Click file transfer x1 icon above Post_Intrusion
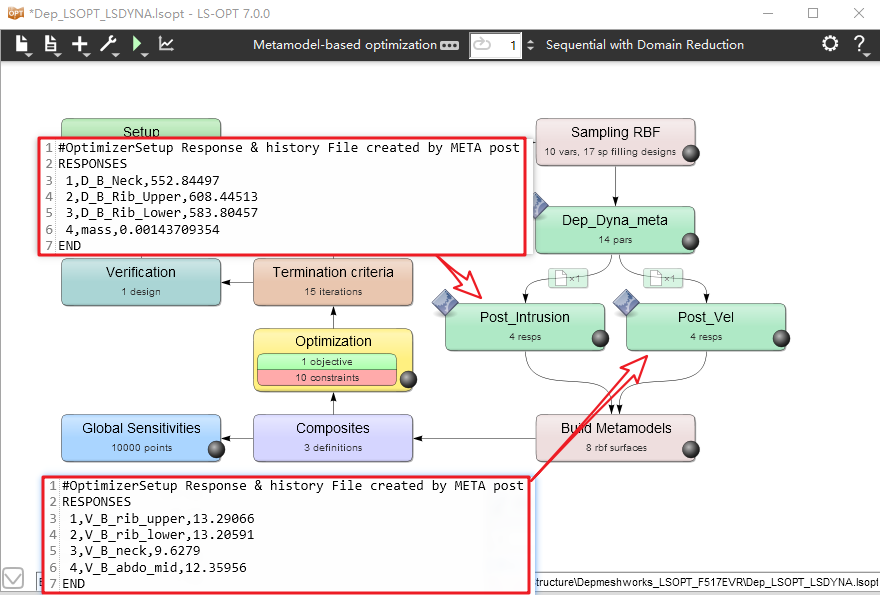 coord(568,278)
